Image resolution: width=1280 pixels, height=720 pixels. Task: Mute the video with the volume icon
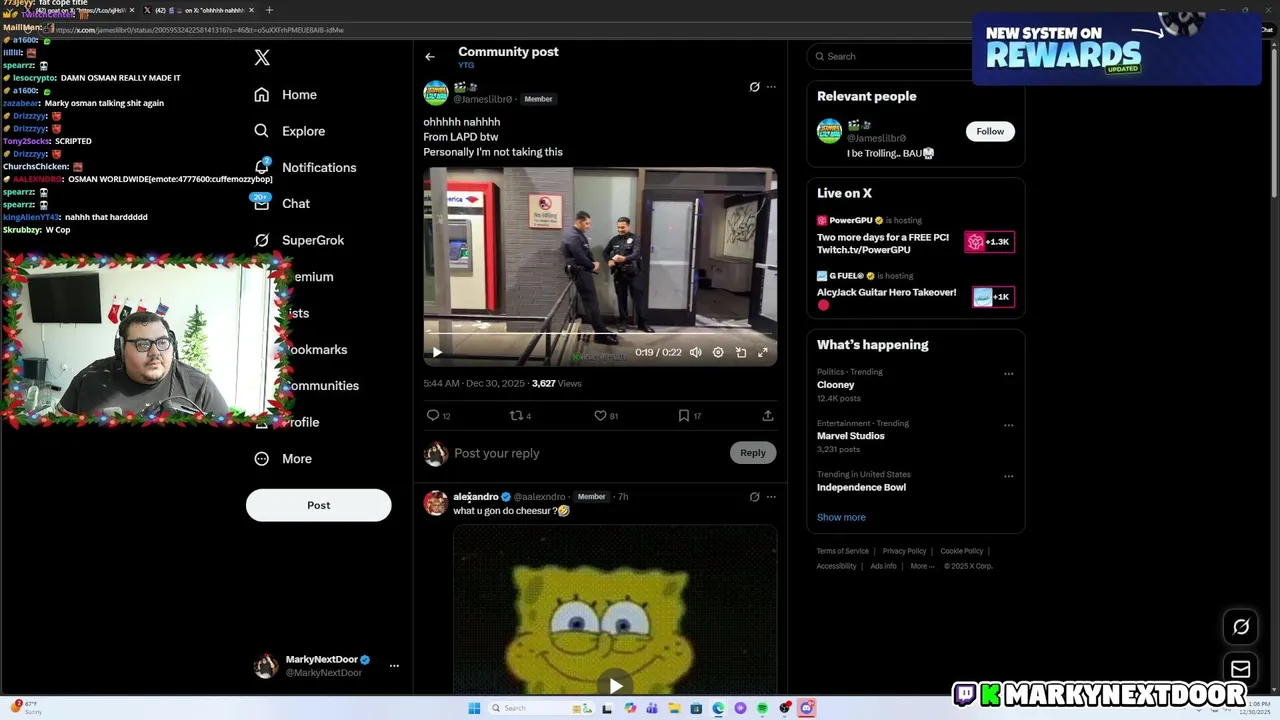click(x=696, y=352)
